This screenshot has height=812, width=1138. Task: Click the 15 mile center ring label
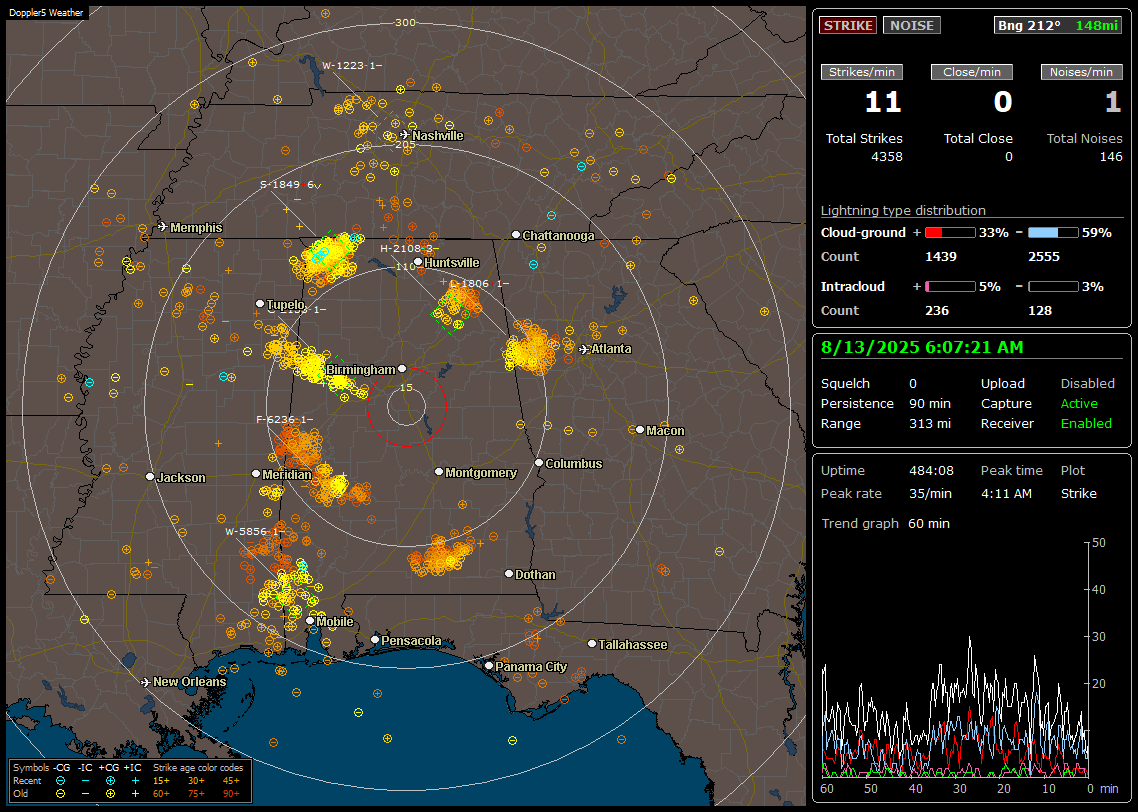[x=406, y=387]
